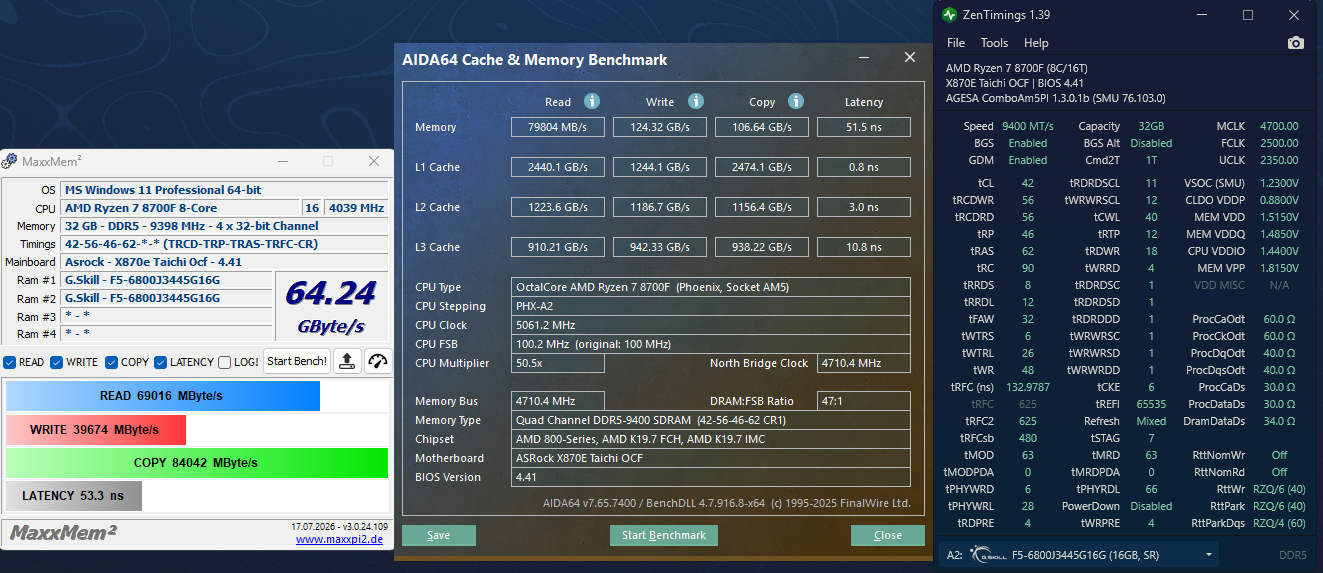This screenshot has width=1323, height=573.
Task: Click the Memory Type Quad Channel DDR5-9400 row
Action: click(711, 420)
